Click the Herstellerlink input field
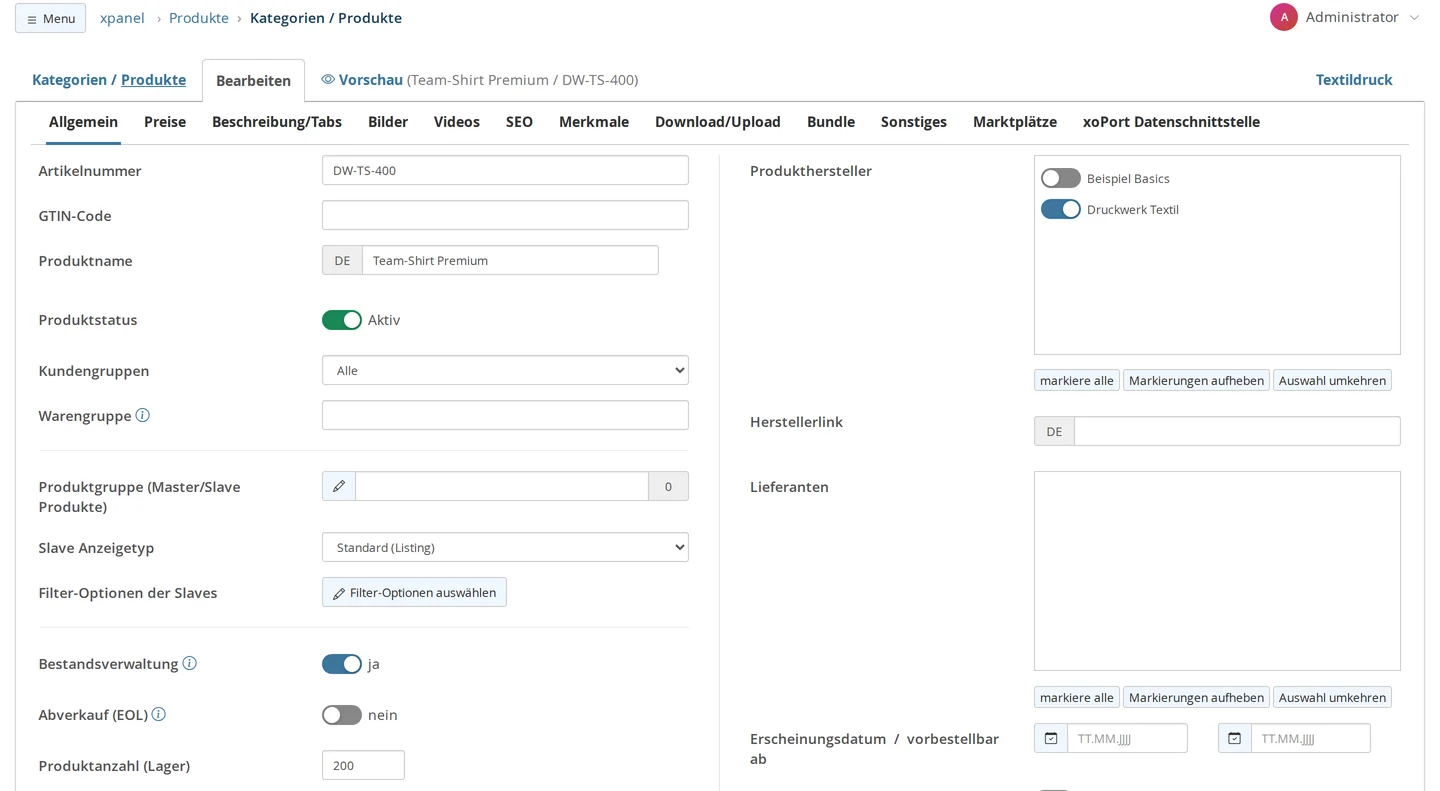Viewport: 1440px width, 791px height. (x=1237, y=431)
